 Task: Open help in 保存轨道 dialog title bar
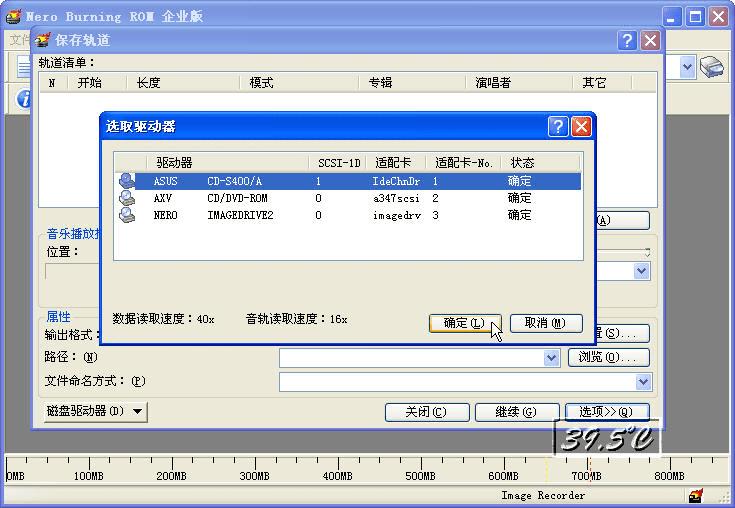pos(627,41)
